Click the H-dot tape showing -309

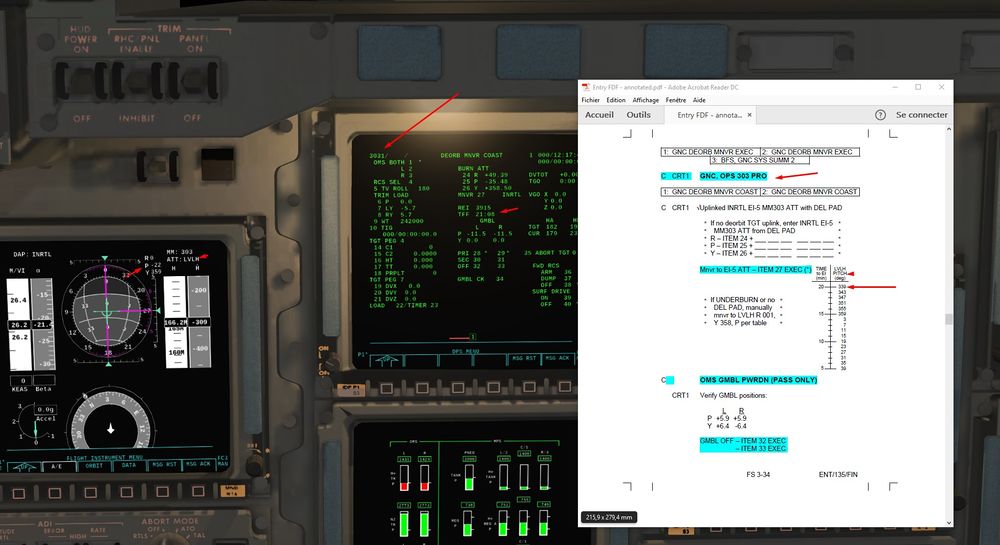200,322
